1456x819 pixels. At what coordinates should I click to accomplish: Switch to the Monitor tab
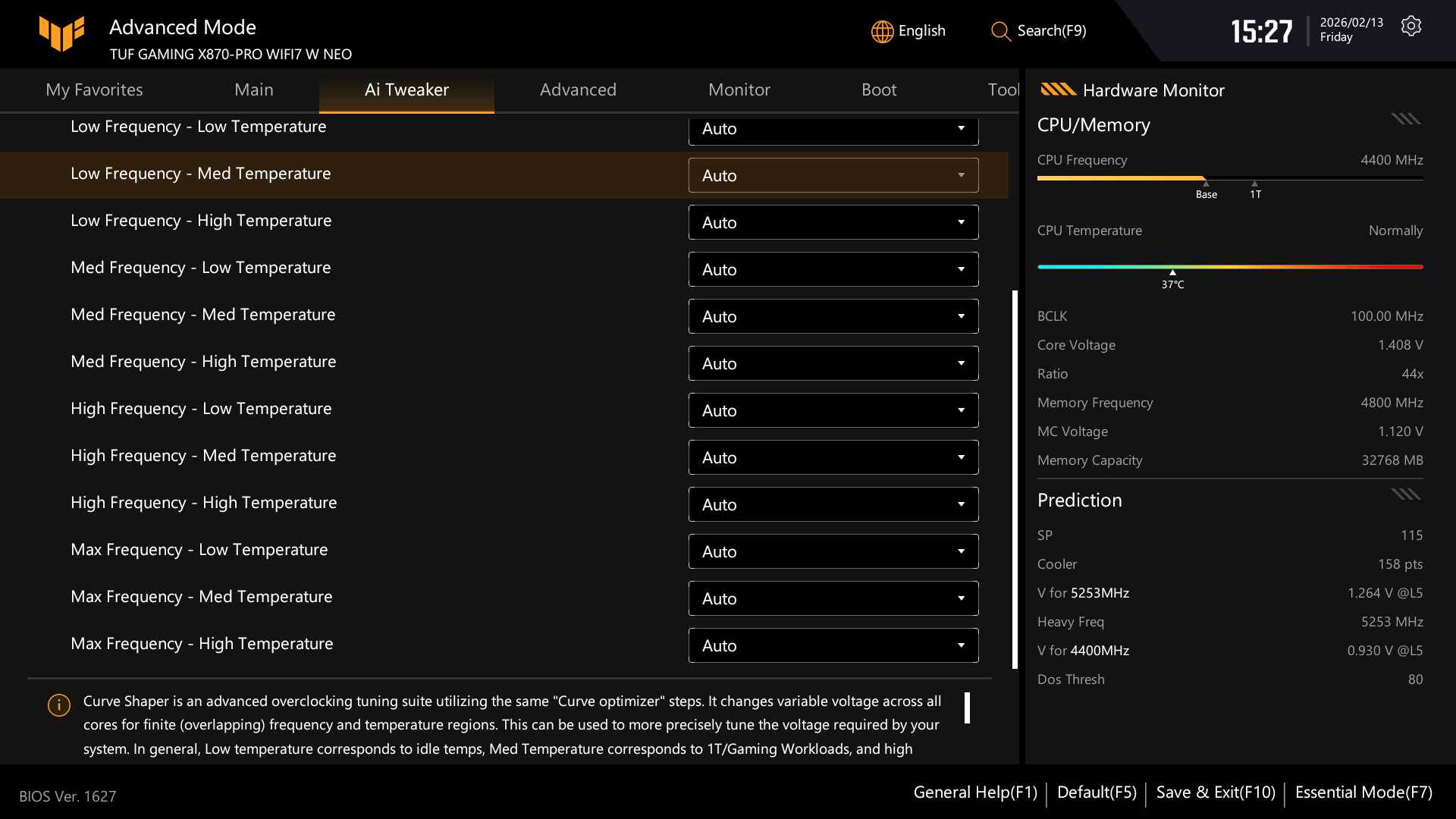click(x=739, y=89)
